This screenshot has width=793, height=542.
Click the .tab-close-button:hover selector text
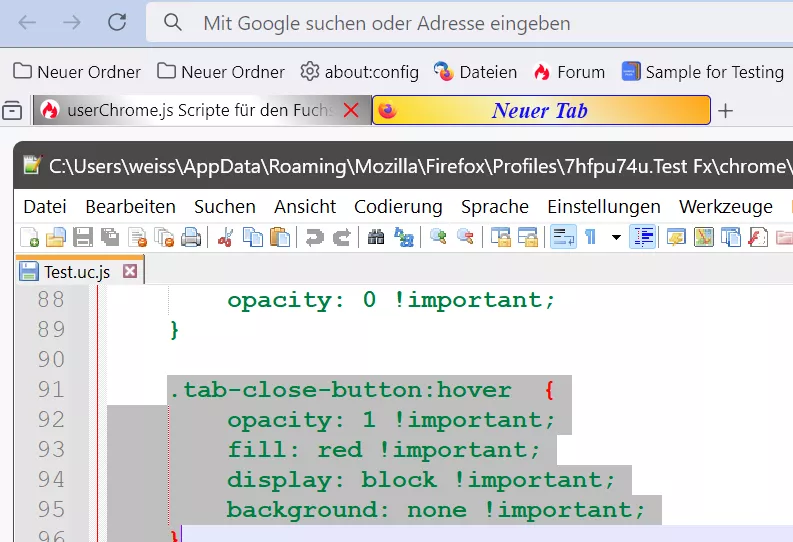tap(341, 390)
